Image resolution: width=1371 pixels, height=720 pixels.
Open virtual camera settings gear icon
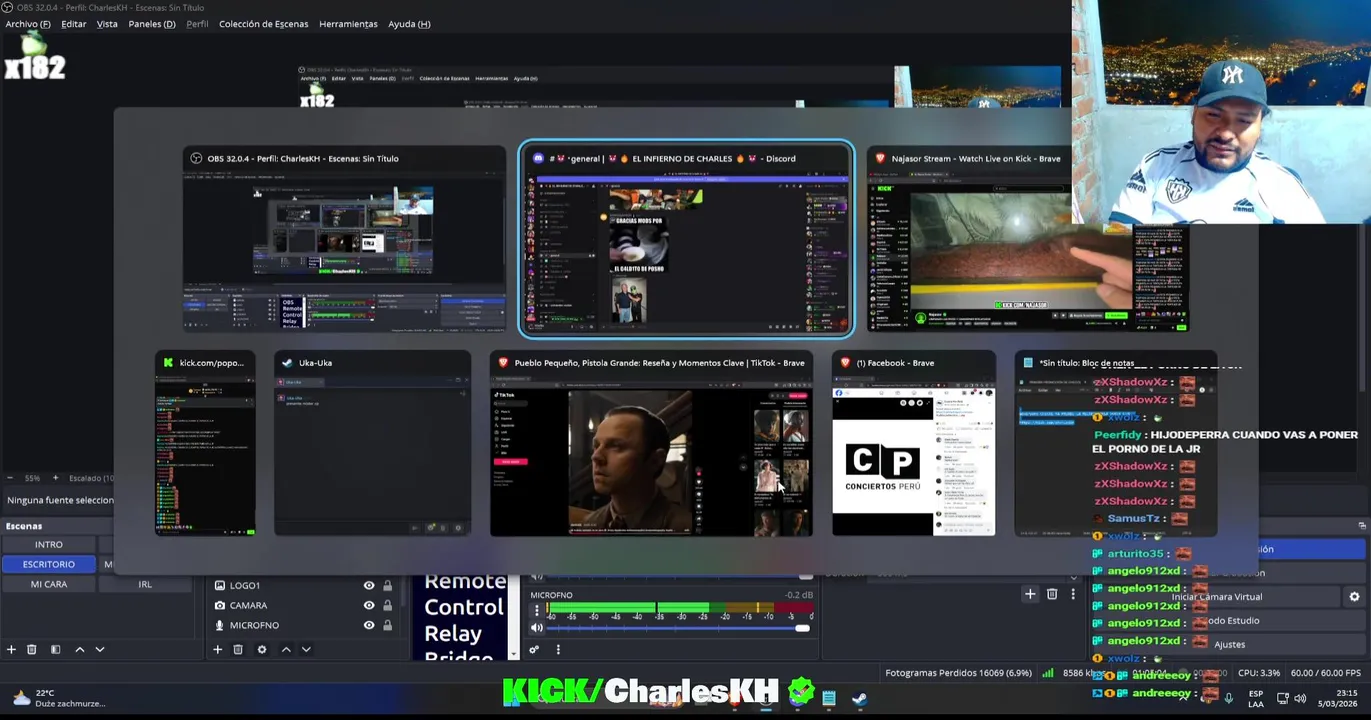1354,597
